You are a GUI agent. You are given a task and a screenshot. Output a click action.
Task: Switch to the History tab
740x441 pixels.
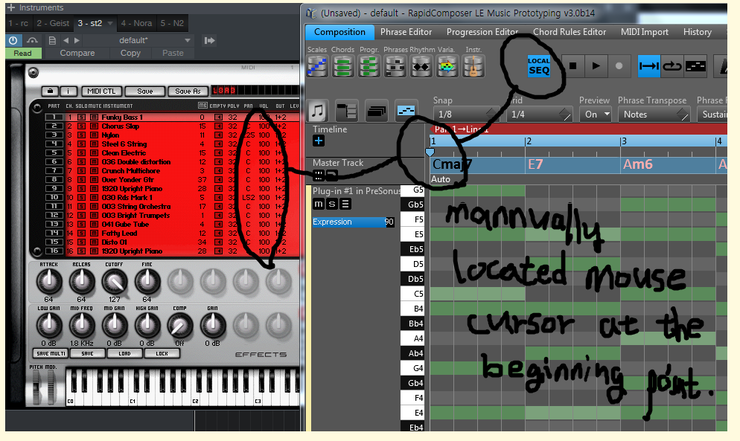(x=697, y=32)
